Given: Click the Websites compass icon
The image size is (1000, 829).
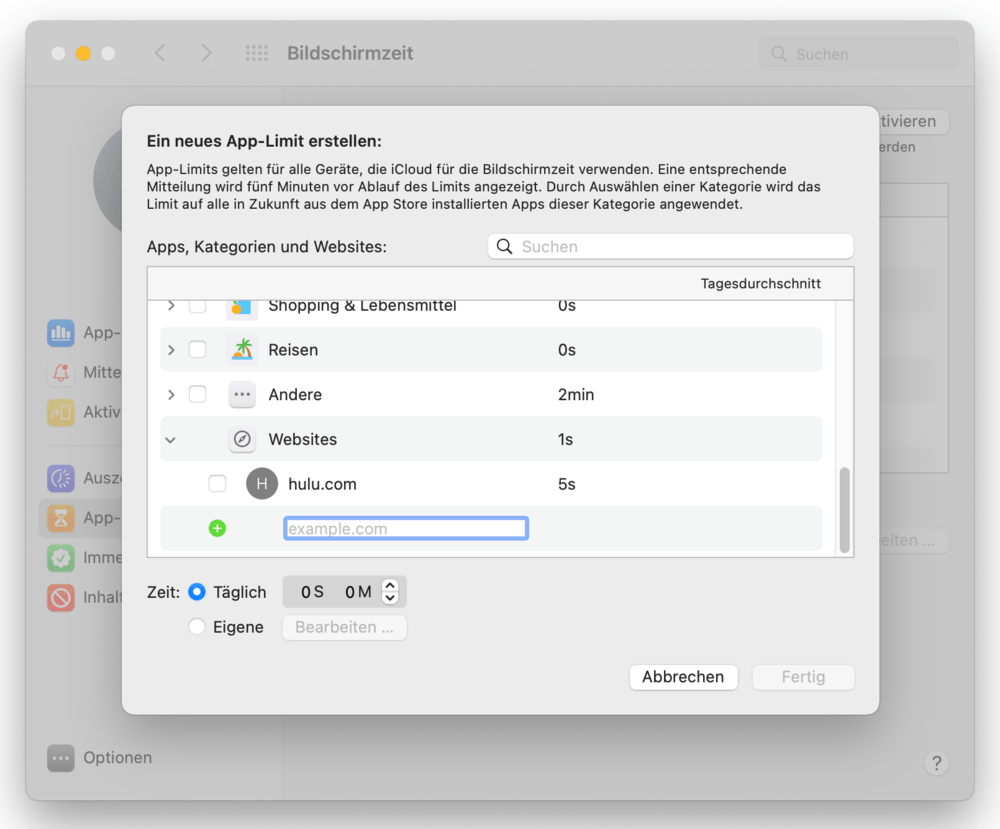Looking at the screenshot, I should click(x=242, y=439).
